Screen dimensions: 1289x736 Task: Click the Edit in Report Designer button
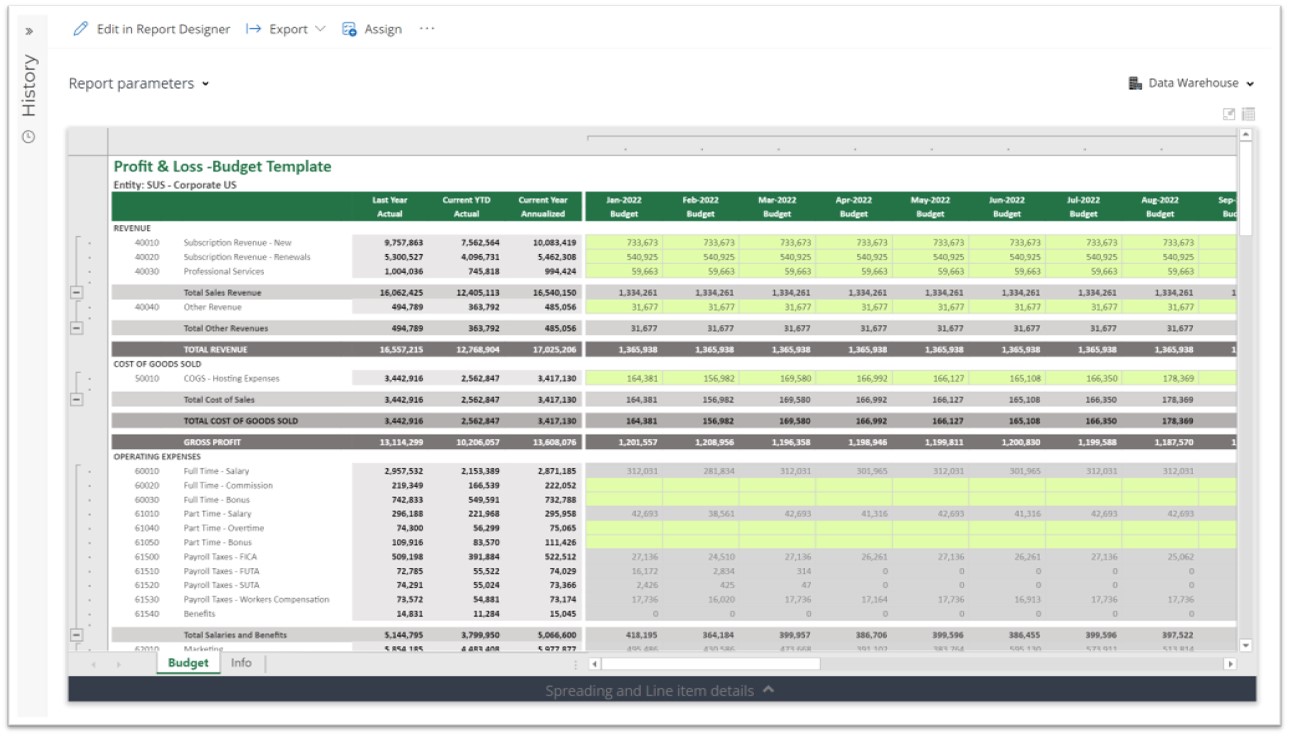click(163, 29)
